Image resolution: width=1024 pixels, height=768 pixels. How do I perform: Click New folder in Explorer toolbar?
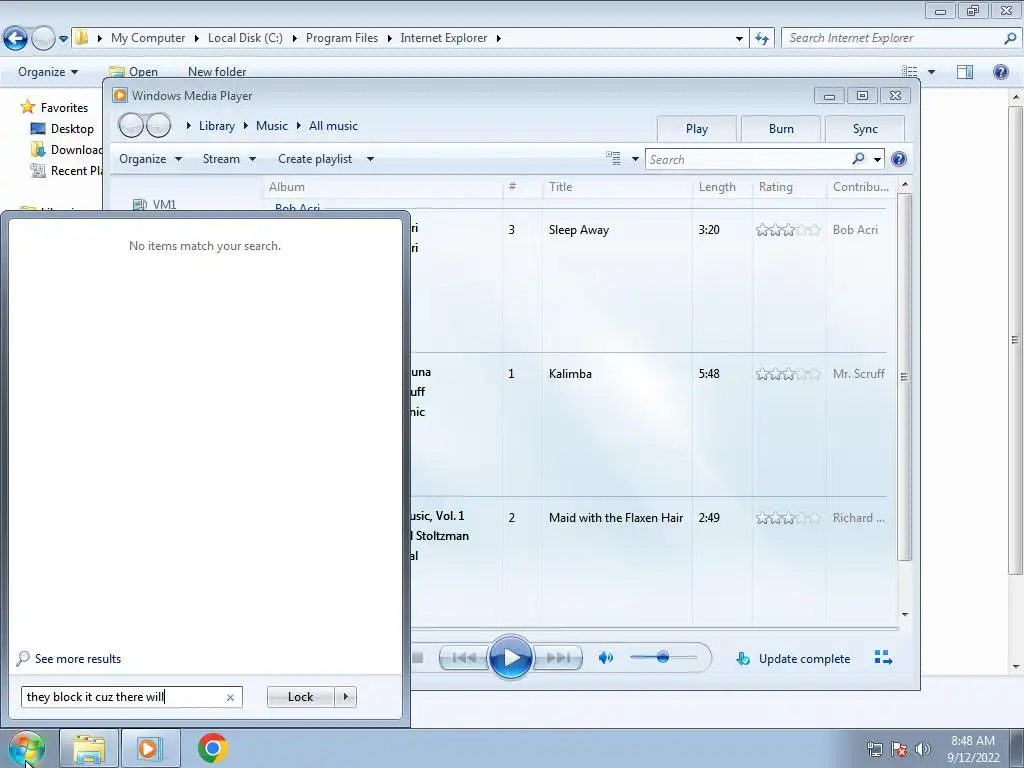[217, 72]
